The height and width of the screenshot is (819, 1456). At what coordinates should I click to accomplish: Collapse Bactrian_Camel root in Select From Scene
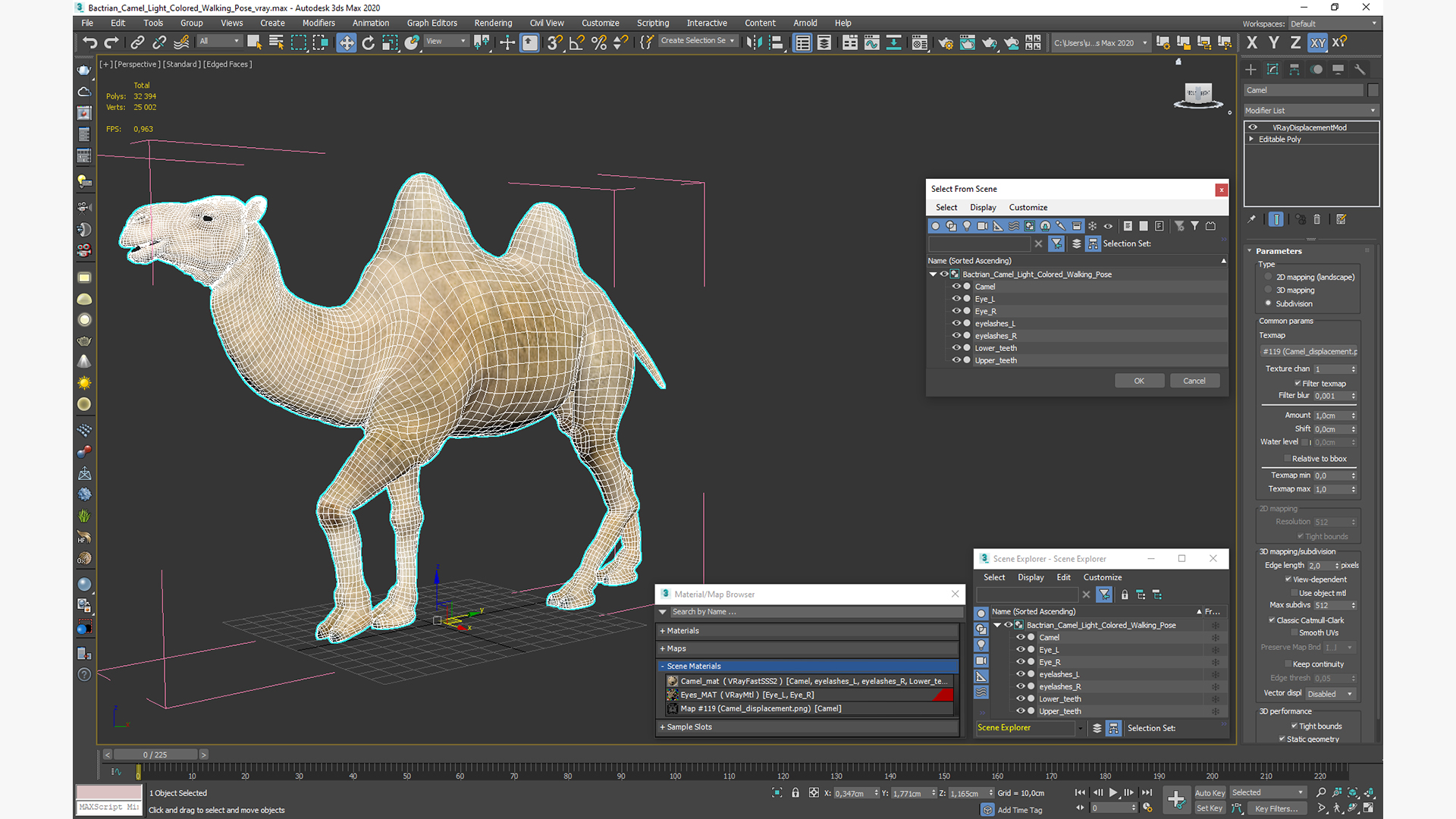pos(933,274)
